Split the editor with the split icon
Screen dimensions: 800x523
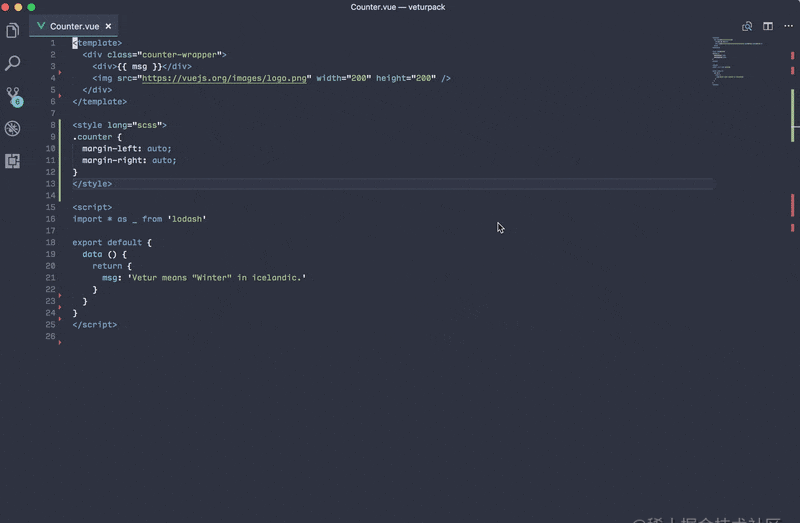pyautogui.click(x=768, y=26)
